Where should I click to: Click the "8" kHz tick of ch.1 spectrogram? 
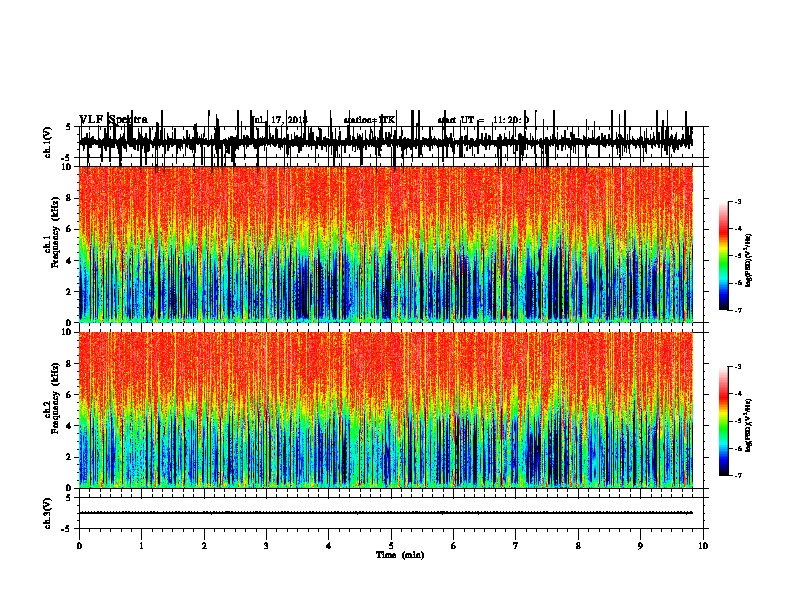[x=70, y=198]
